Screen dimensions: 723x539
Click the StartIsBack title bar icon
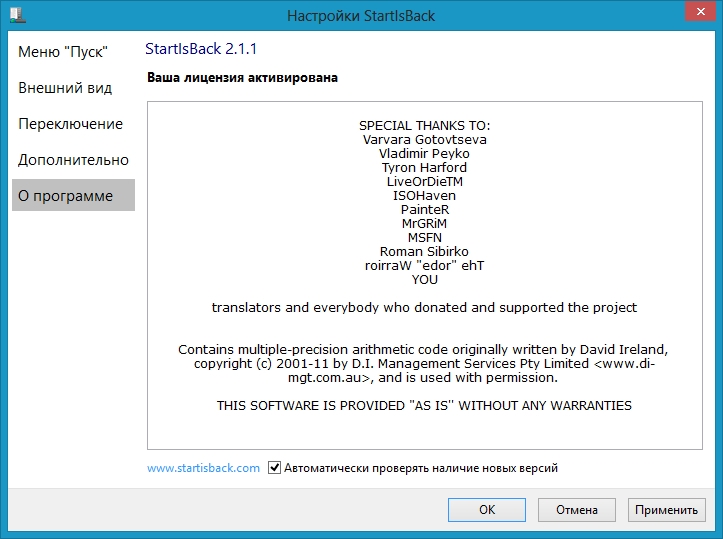tap(18, 14)
